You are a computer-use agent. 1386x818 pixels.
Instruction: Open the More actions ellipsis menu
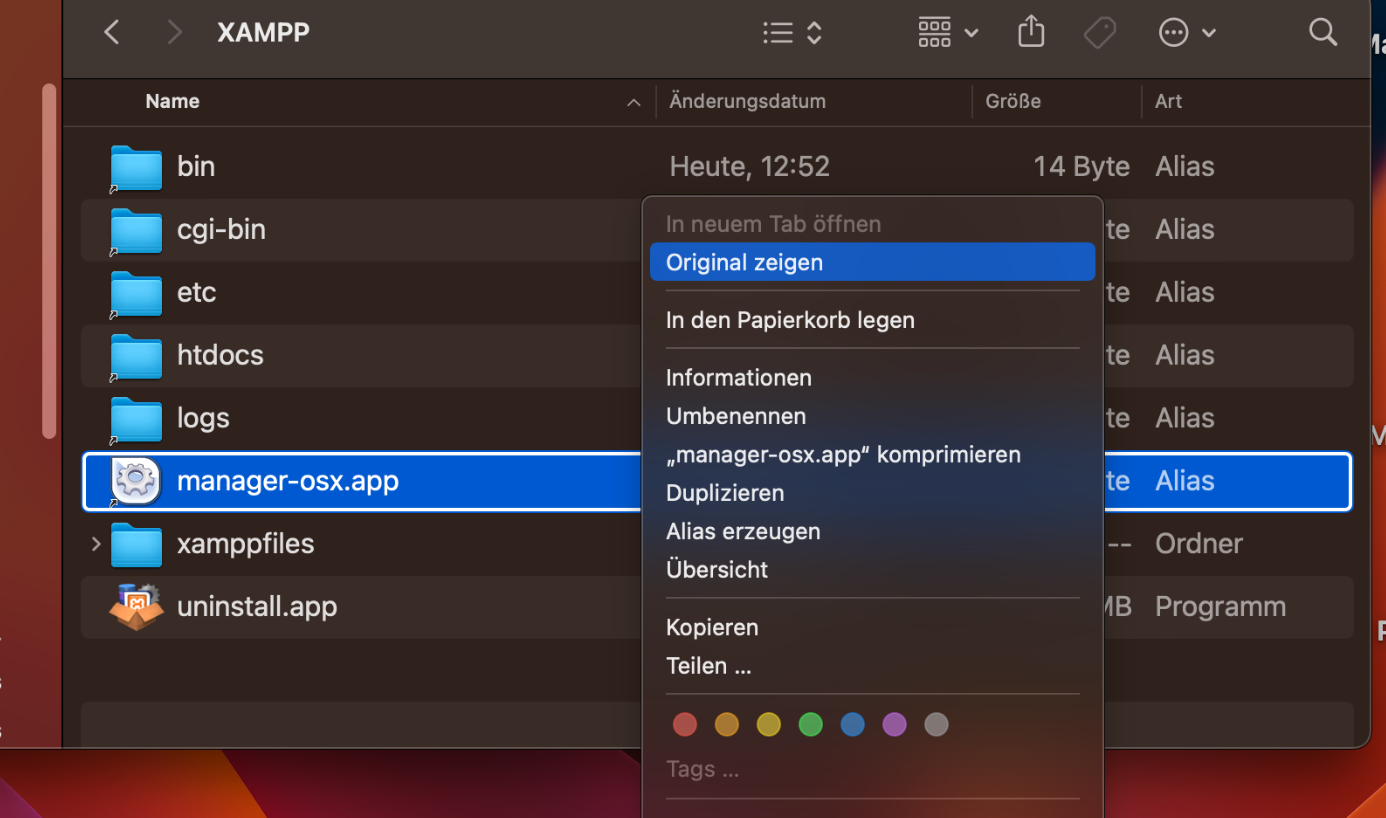1187,33
